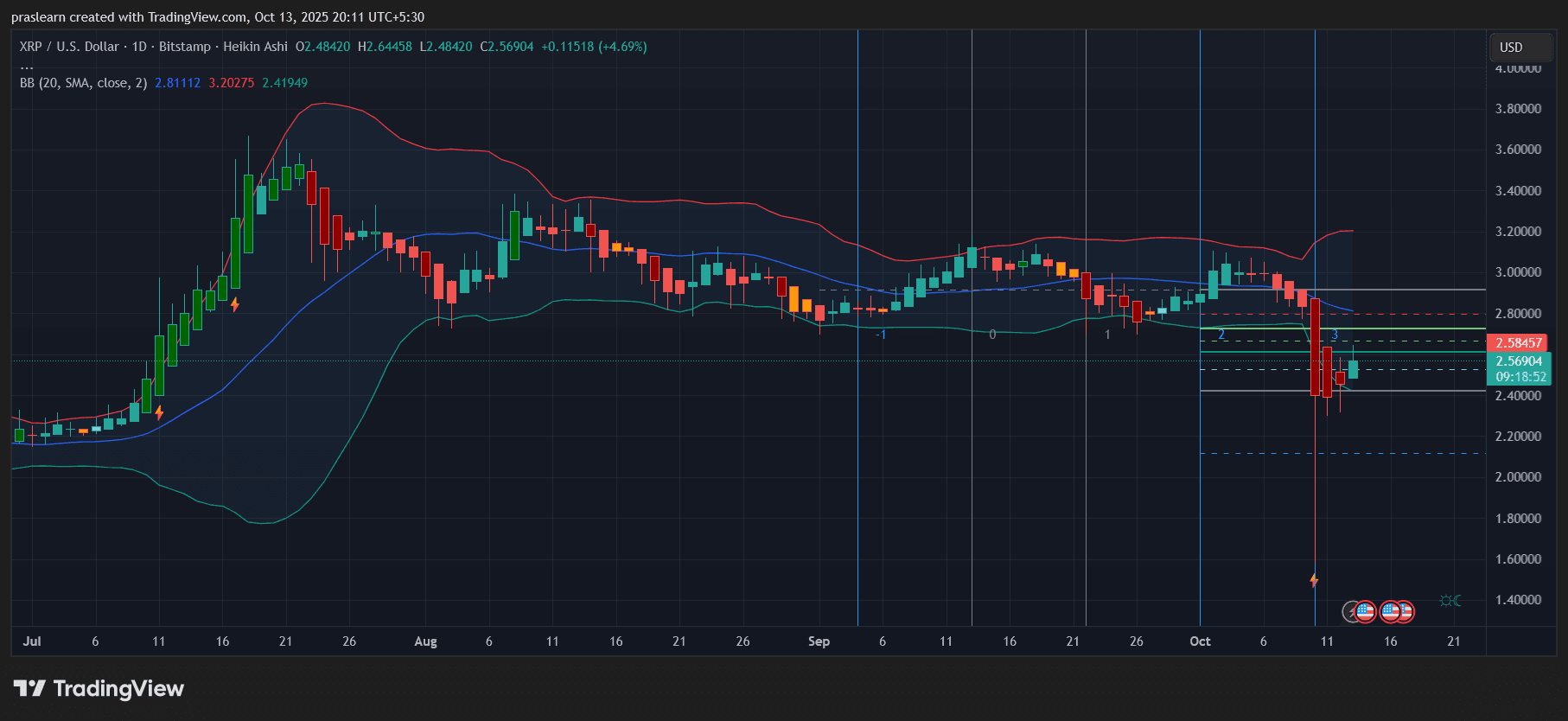
Task: Expand the collapsed legend via three dots
Action: point(27,66)
